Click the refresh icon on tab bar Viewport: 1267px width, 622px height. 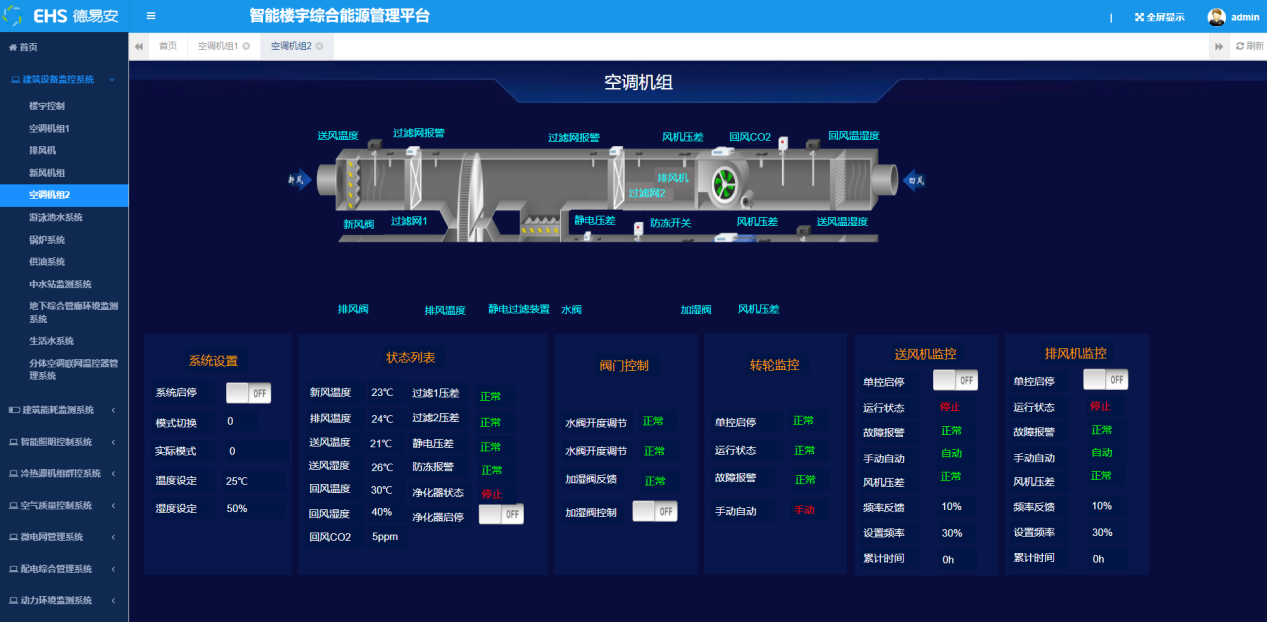tap(1240, 46)
